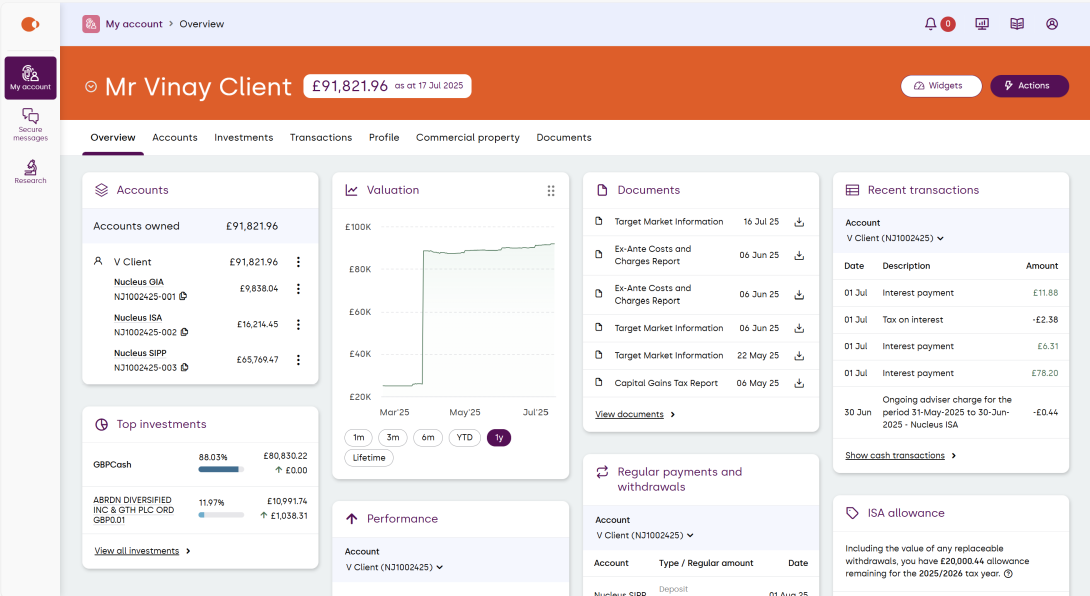
Task: Expand the client selector chevron beside name
Action: (x=91, y=87)
